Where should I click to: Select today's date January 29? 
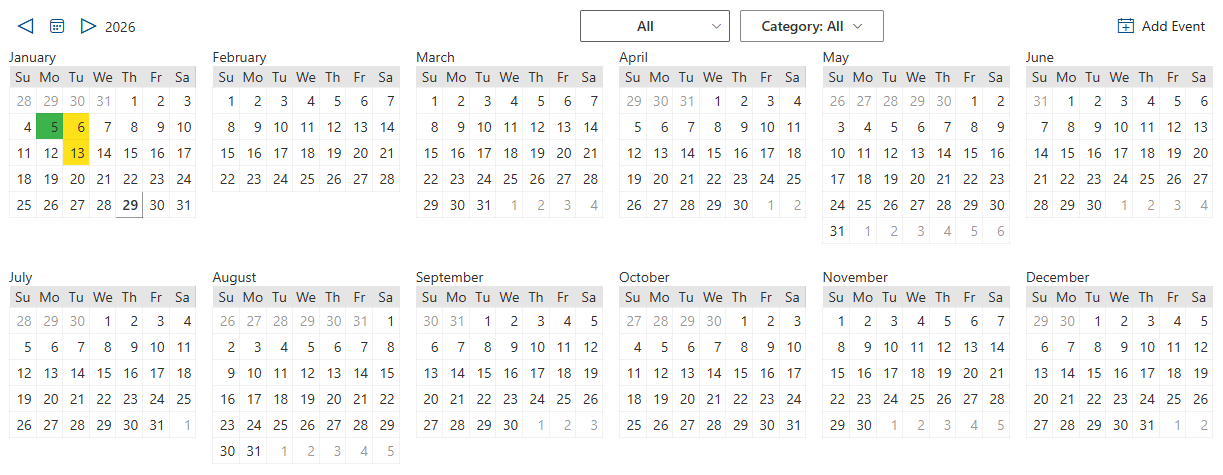(x=130, y=205)
